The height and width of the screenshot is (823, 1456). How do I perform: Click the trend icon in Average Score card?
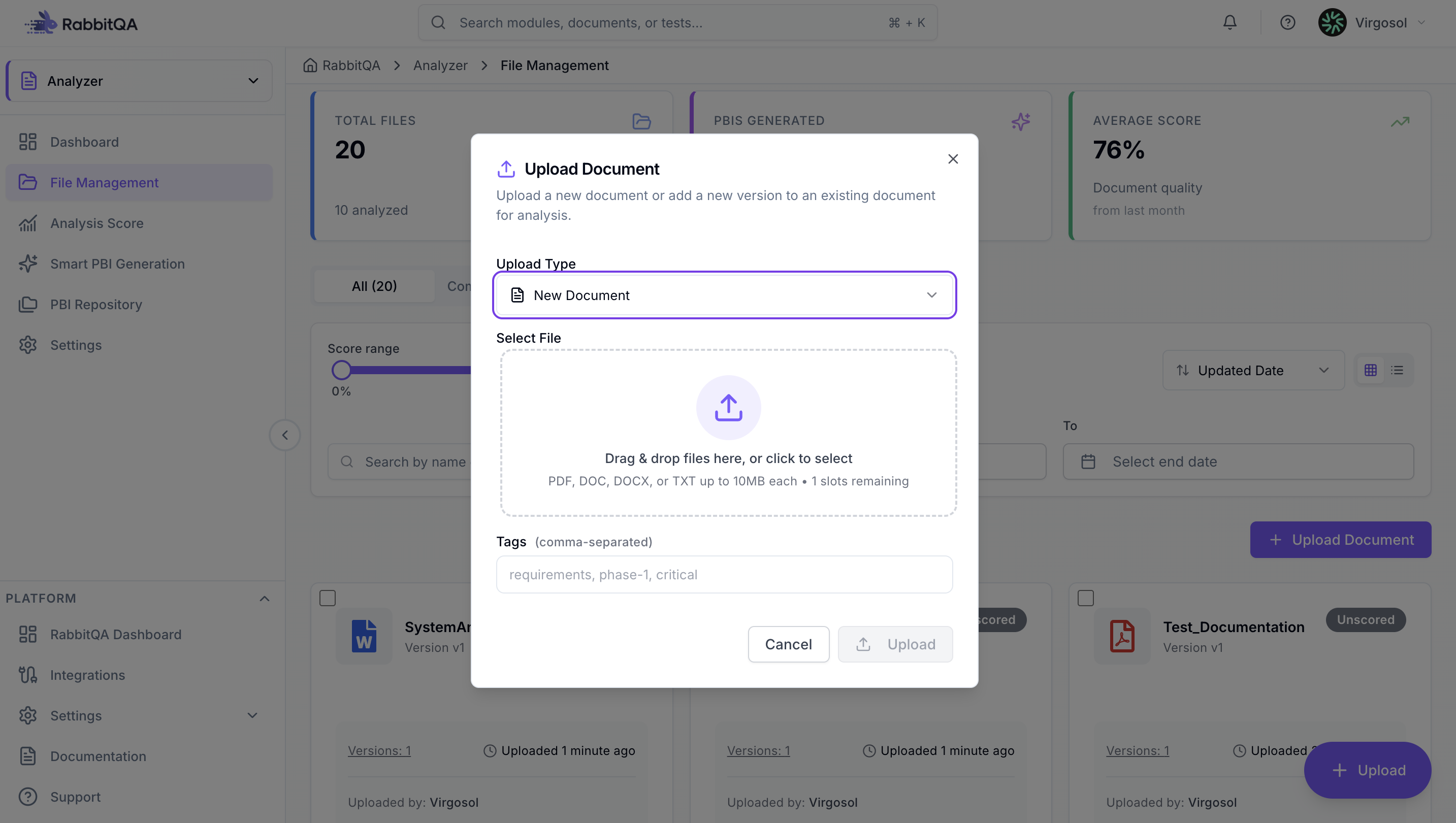coord(1400,121)
